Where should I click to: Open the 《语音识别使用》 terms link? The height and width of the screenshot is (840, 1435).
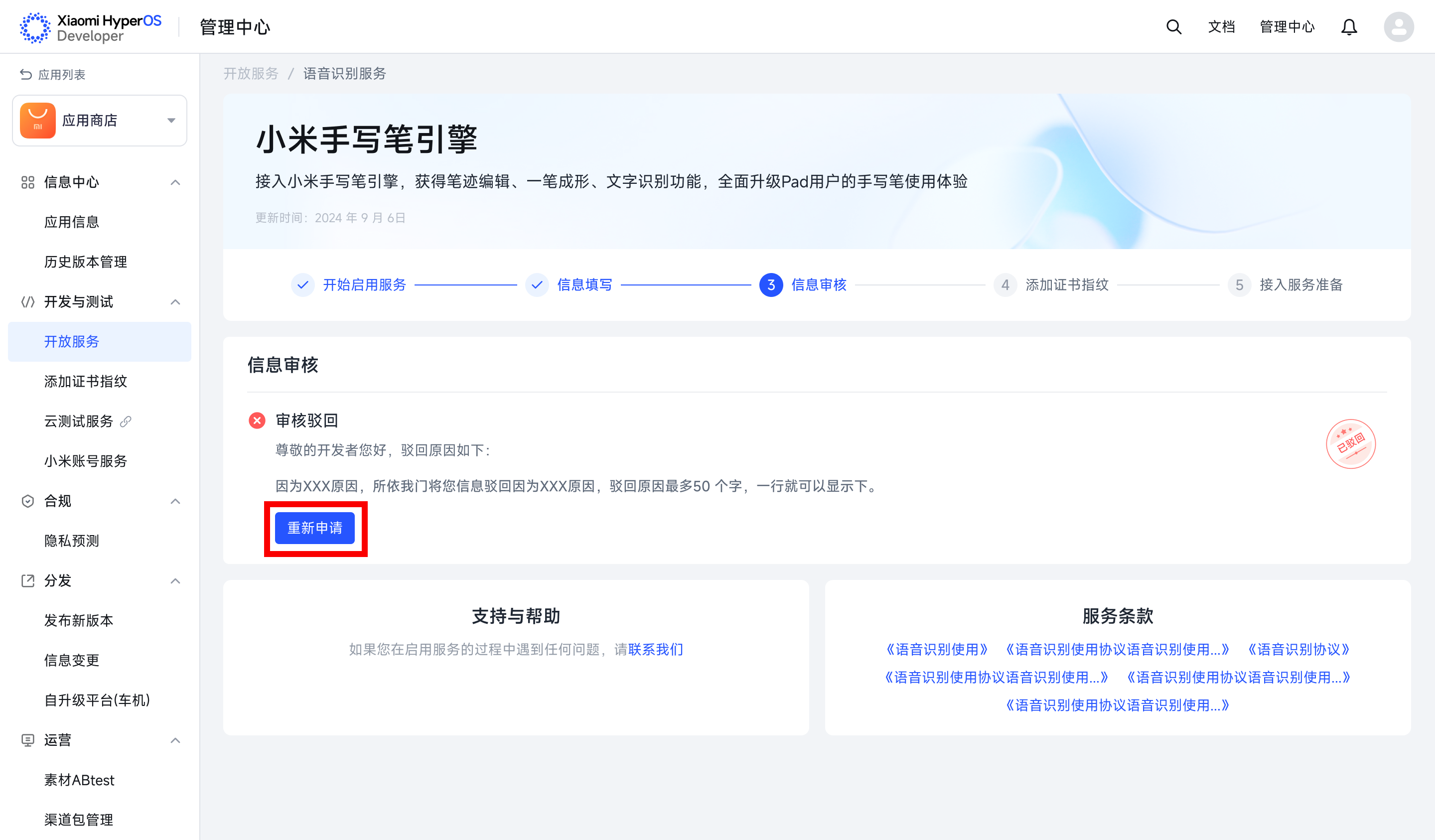coord(937,649)
